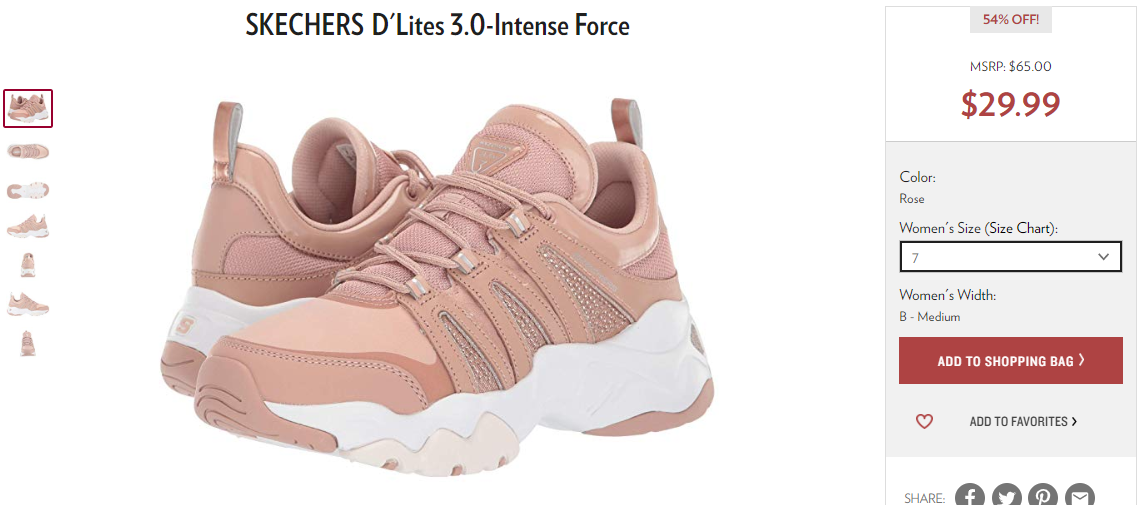The image size is (1140, 505).
Task: Click Add to Favorites link
Action: coord(1023,421)
